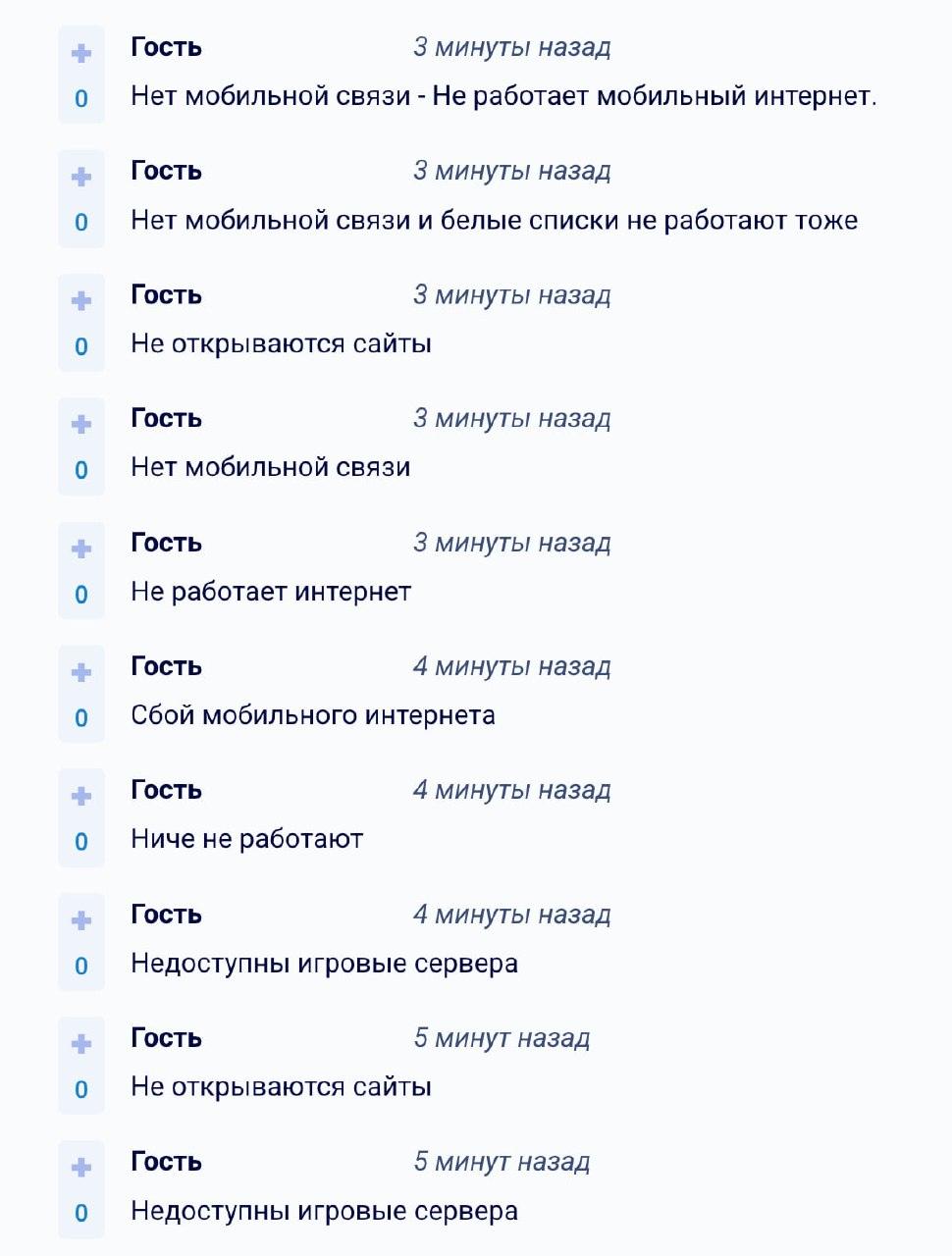Click the '4 минуты назад' timestamp on 'Ниче не работают'
This screenshot has width=952, height=1256.
coord(512,789)
